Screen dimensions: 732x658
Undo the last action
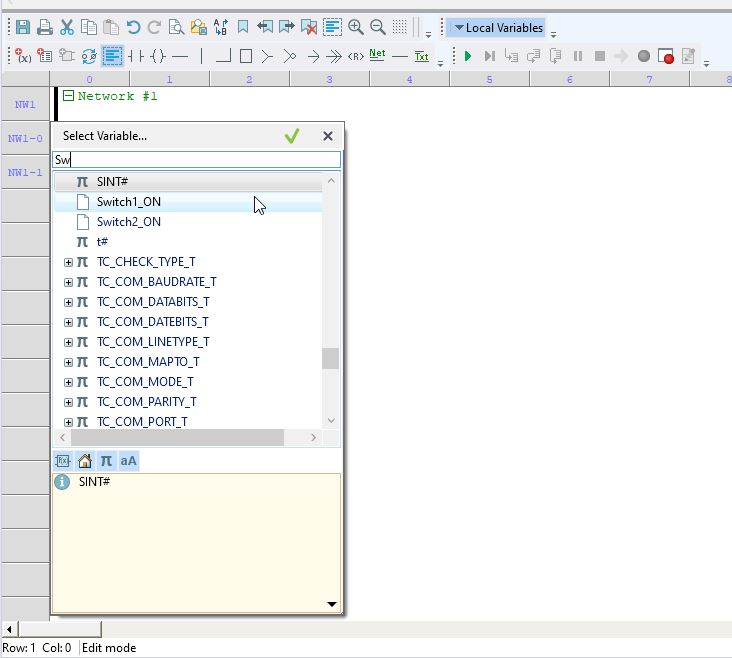point(133,27)
